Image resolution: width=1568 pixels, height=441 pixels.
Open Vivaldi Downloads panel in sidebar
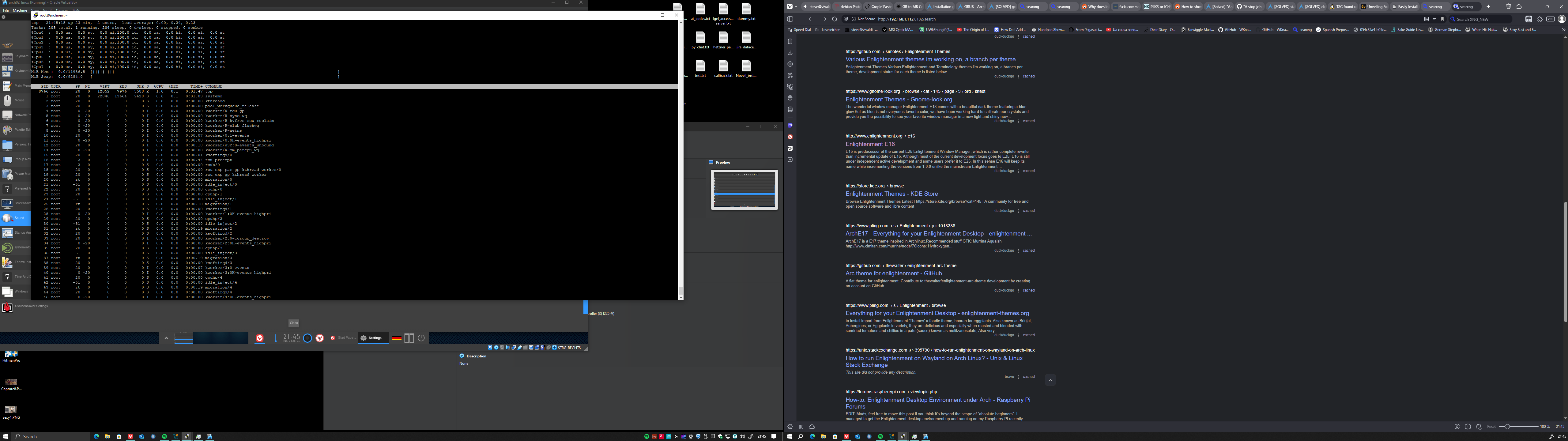tap(790, 53)
